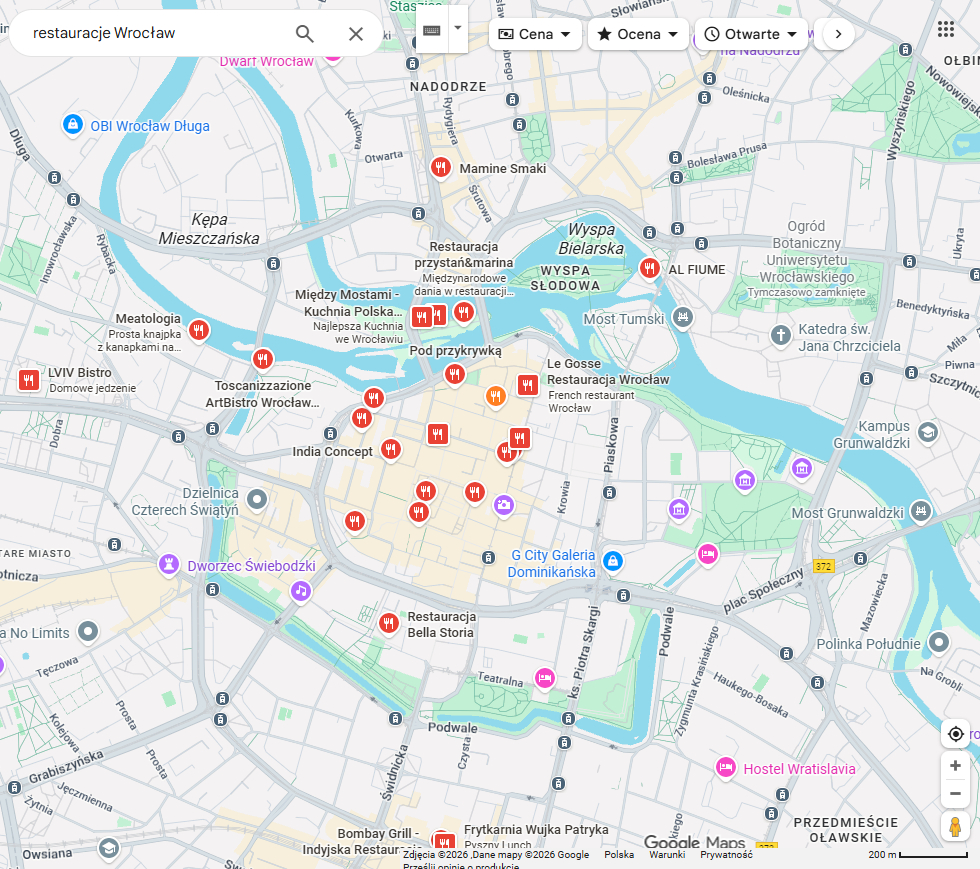Screen dimensions: 980x869
Task: Click the zoom in plus button
Action: pyautogui.click(x=955, y=765)
